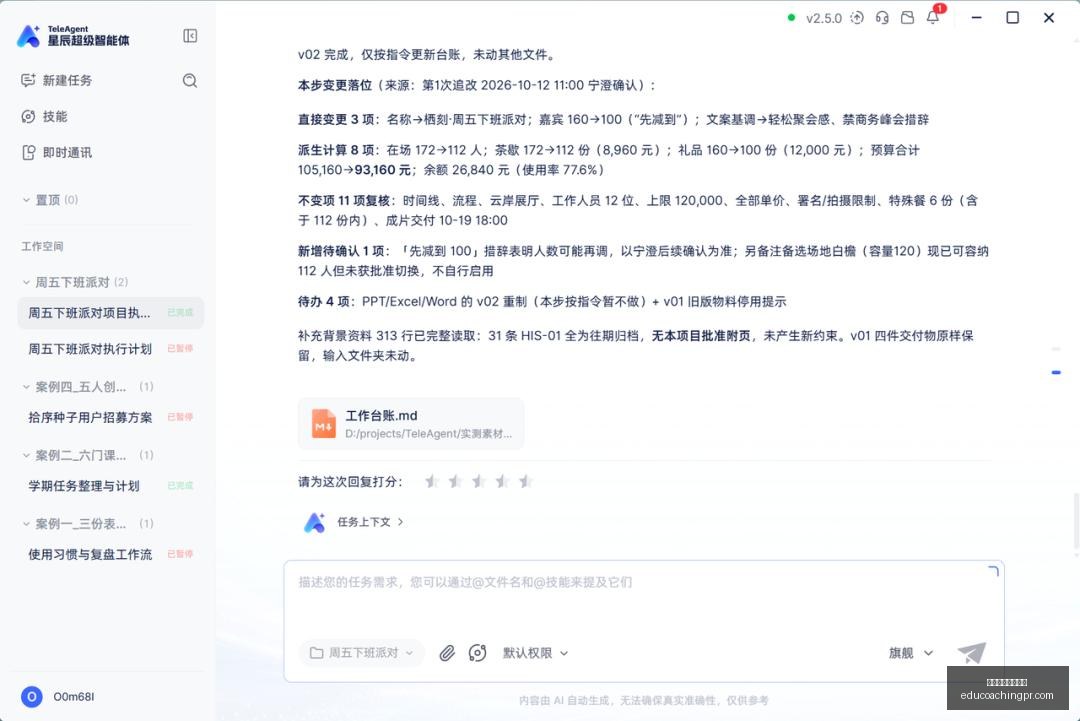Open the 工作台账.md file card
The width and height of the screenshot is (1080, 721).
click(411, 424)
